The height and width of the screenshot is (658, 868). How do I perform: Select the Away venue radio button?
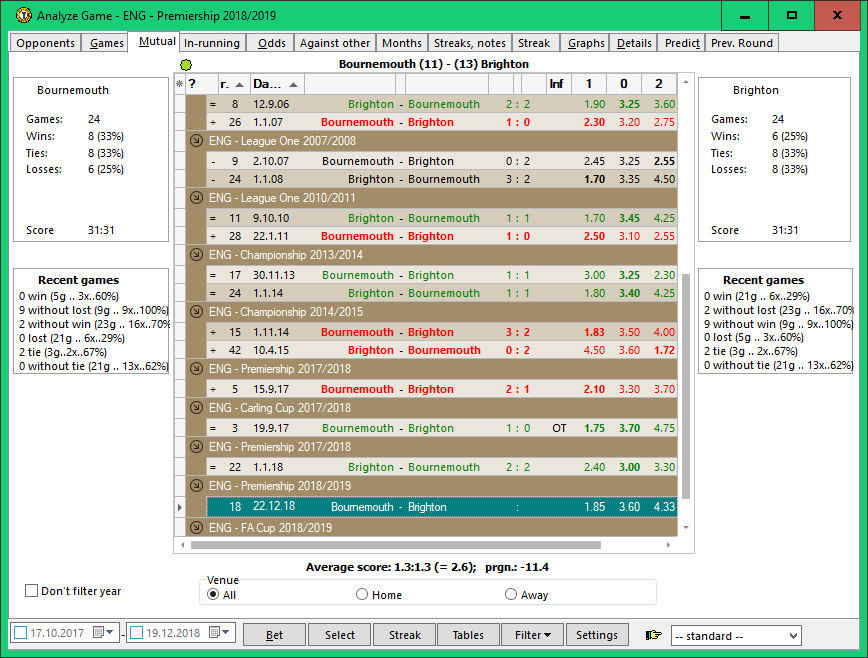[x=511, y=595]
